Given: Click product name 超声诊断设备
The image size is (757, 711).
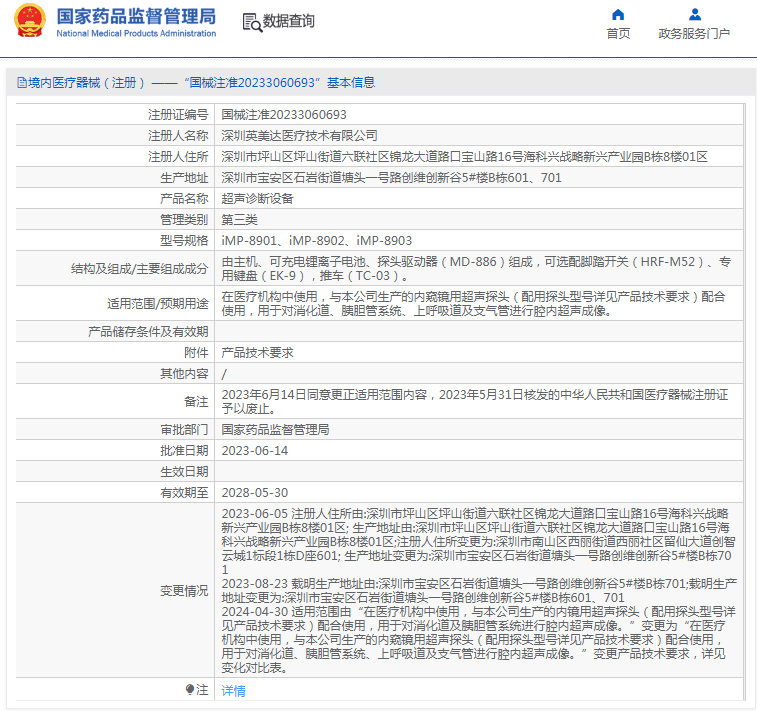Looking at the screenshot, I should pyautogui.click(x=257, y=198).
